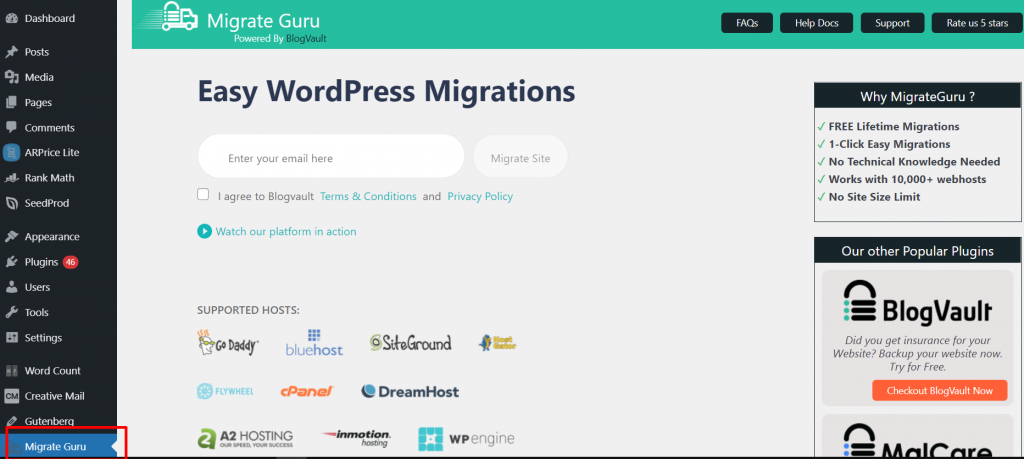The image size is (1024, 459).
Task: Click the email input field
Action: (331, 156)
